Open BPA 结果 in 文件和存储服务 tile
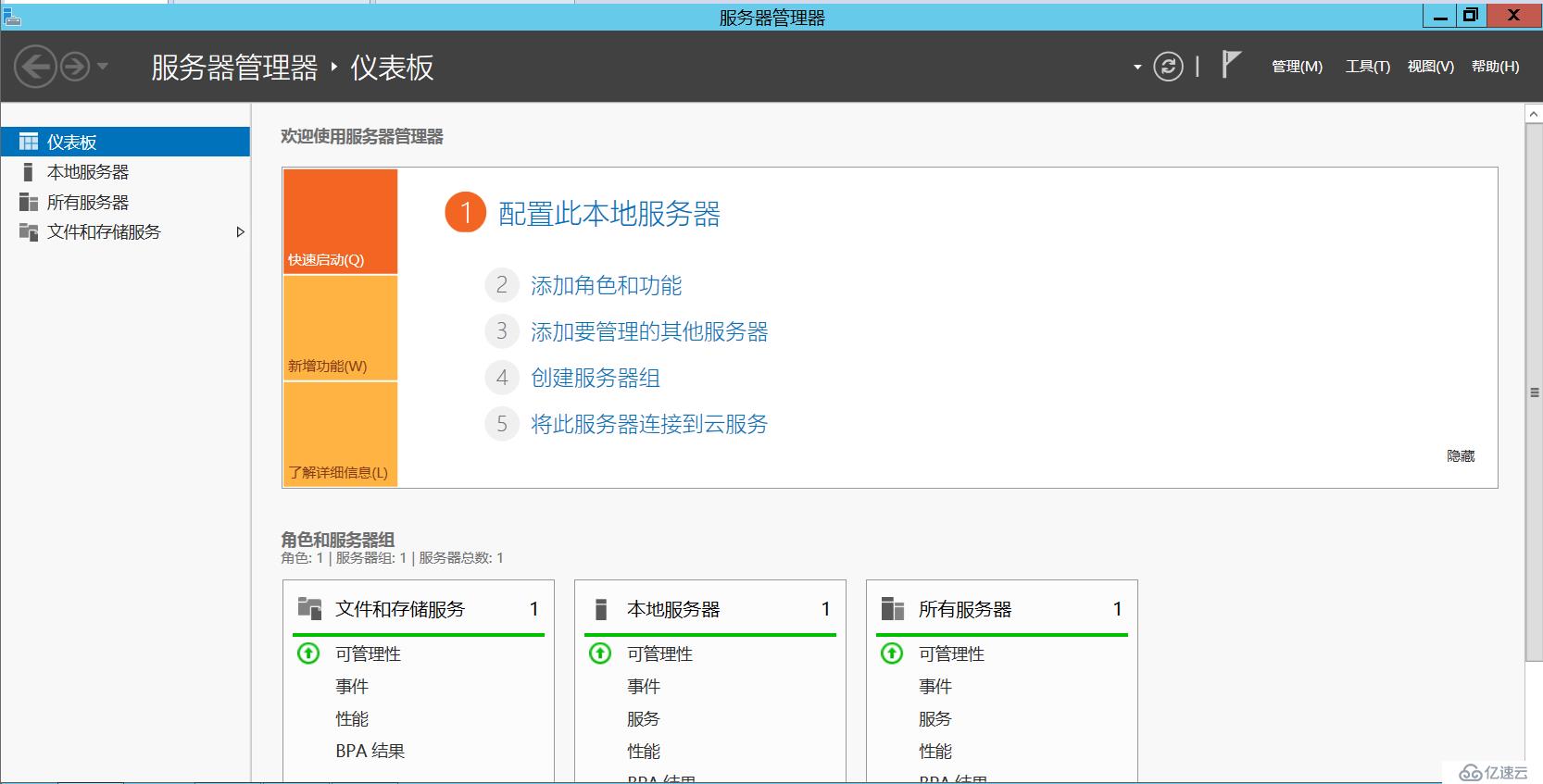Image resolution: width=1543 pixels, height=784 pixels. click(x=370, y=752)
